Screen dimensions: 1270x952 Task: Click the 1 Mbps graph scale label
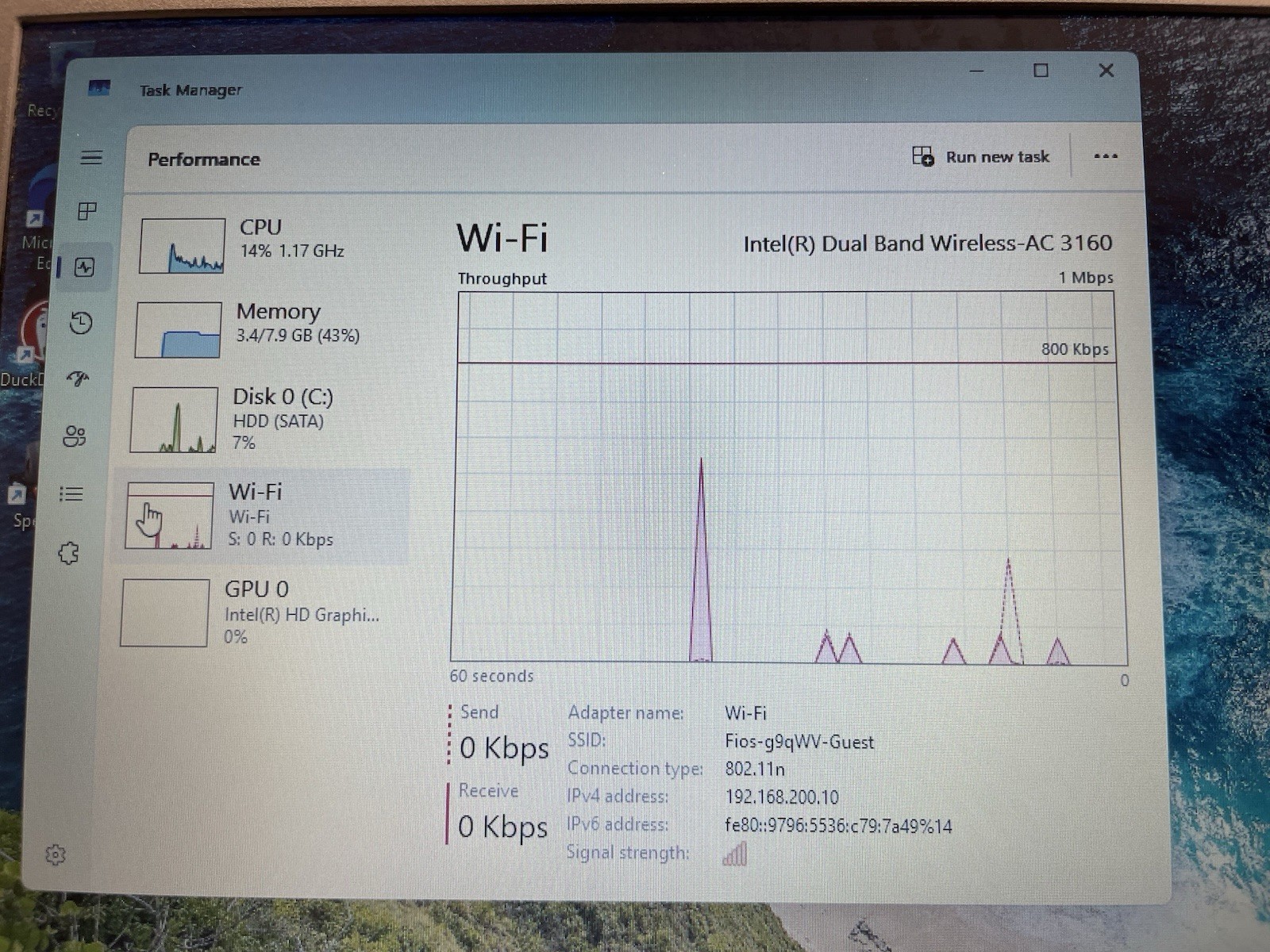(1086, 278)
